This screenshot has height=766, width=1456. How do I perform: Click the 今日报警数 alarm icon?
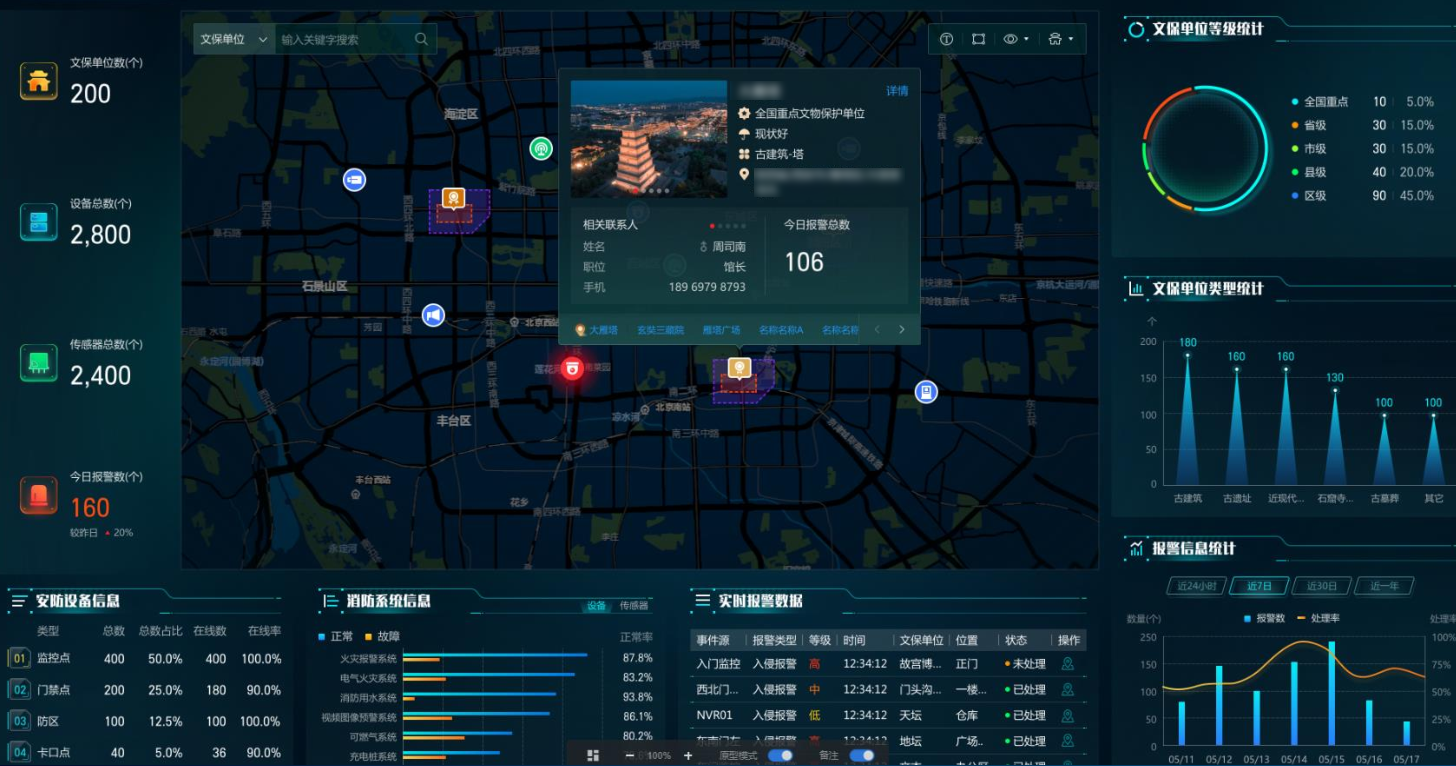tap(38, 494)
